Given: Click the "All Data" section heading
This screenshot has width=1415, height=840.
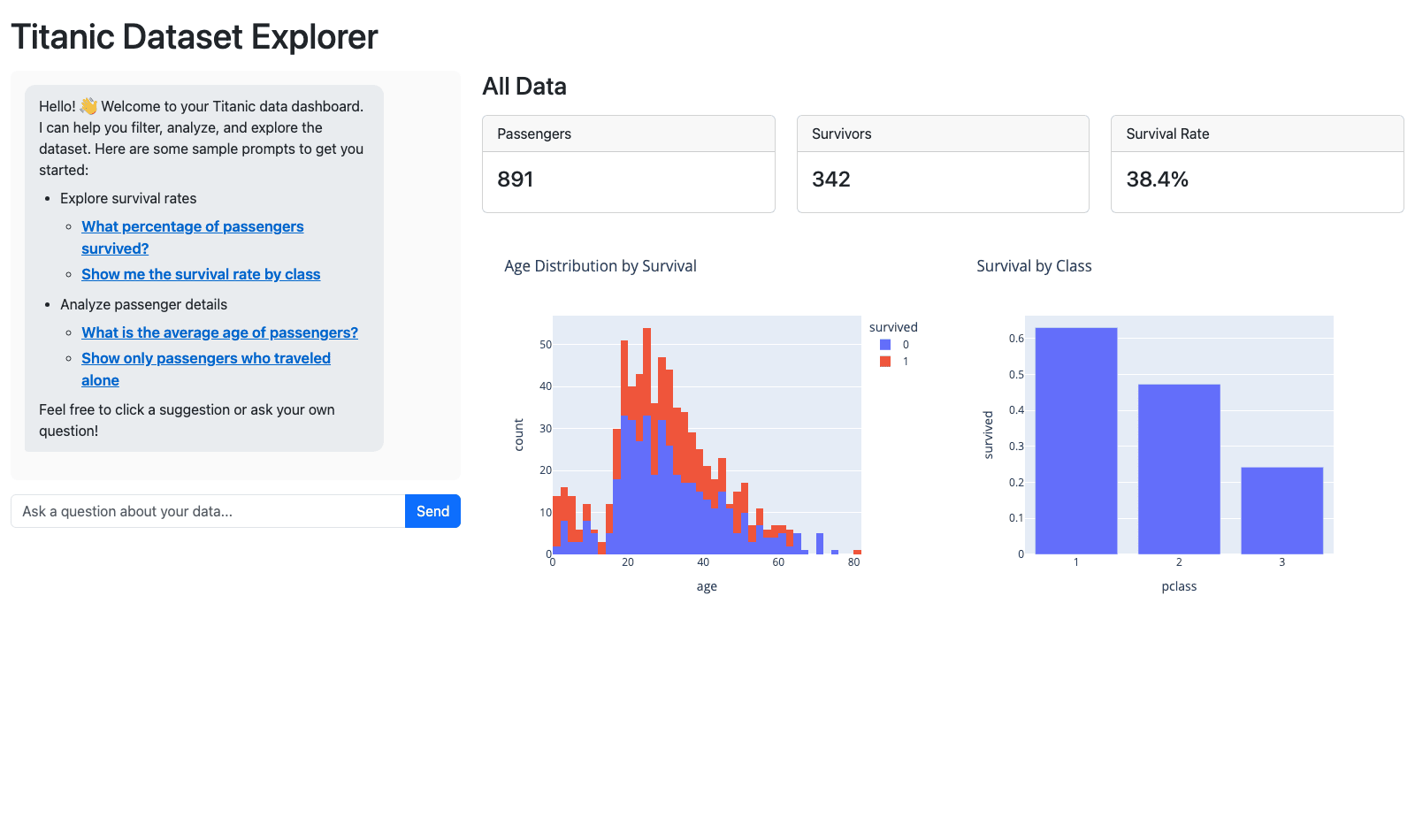Looking at the screenshot, I should [x=524, y=87].
